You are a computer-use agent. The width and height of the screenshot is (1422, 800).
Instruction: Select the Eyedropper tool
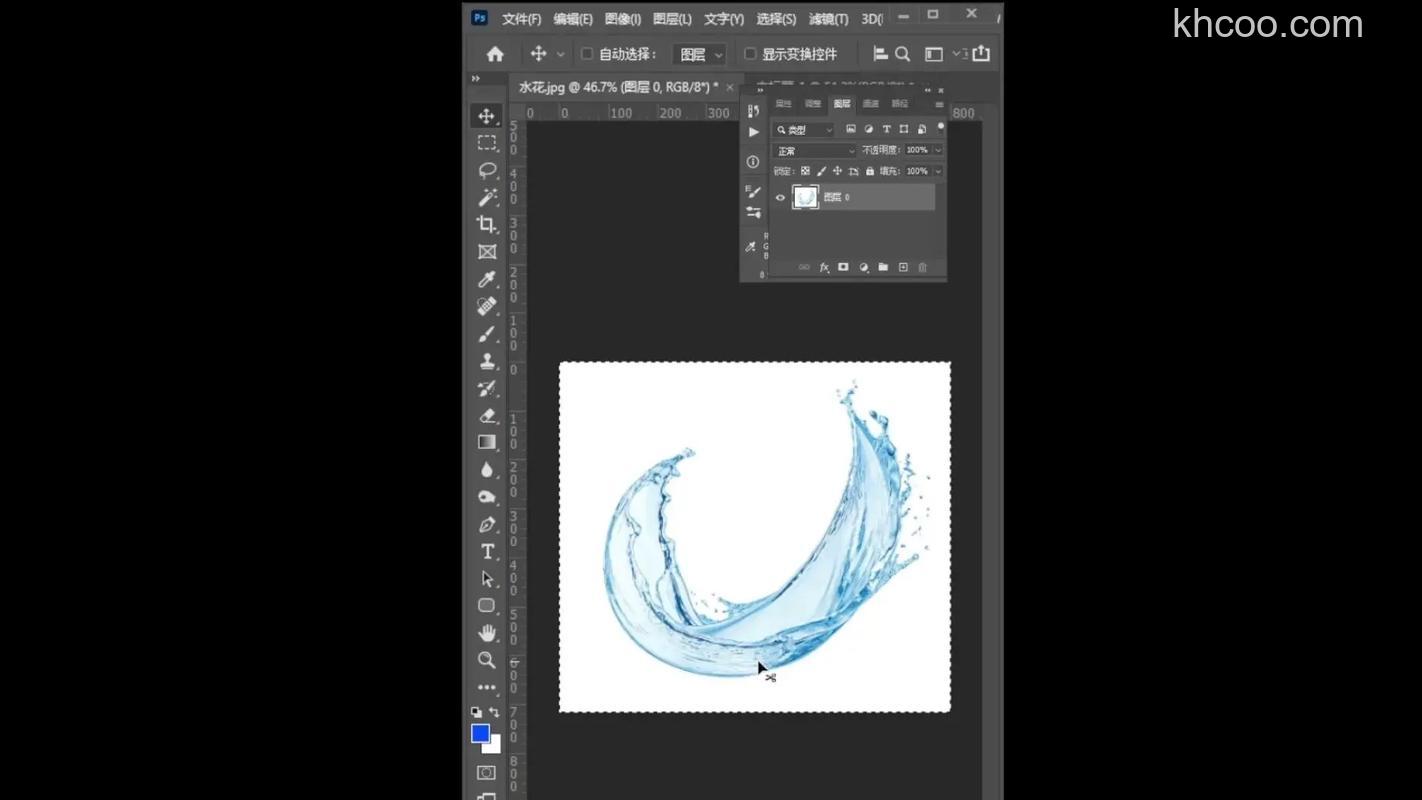coord(487,279)
